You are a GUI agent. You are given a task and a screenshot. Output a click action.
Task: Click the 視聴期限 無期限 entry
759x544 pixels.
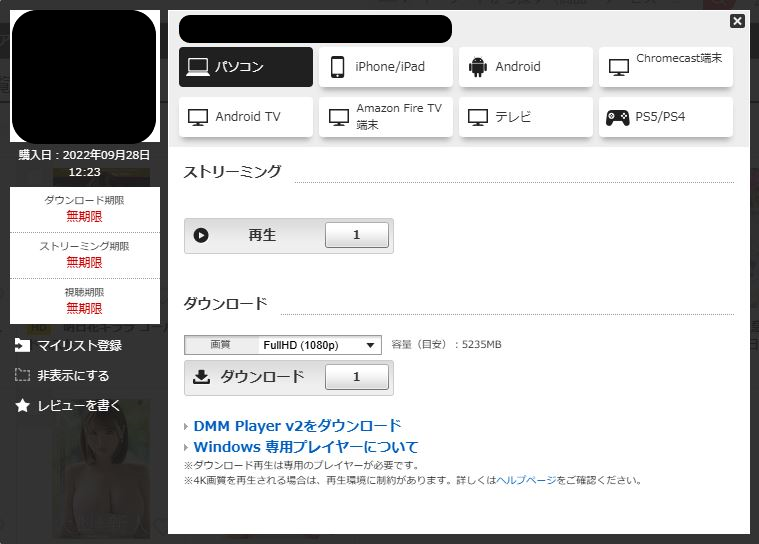point(85,301)
